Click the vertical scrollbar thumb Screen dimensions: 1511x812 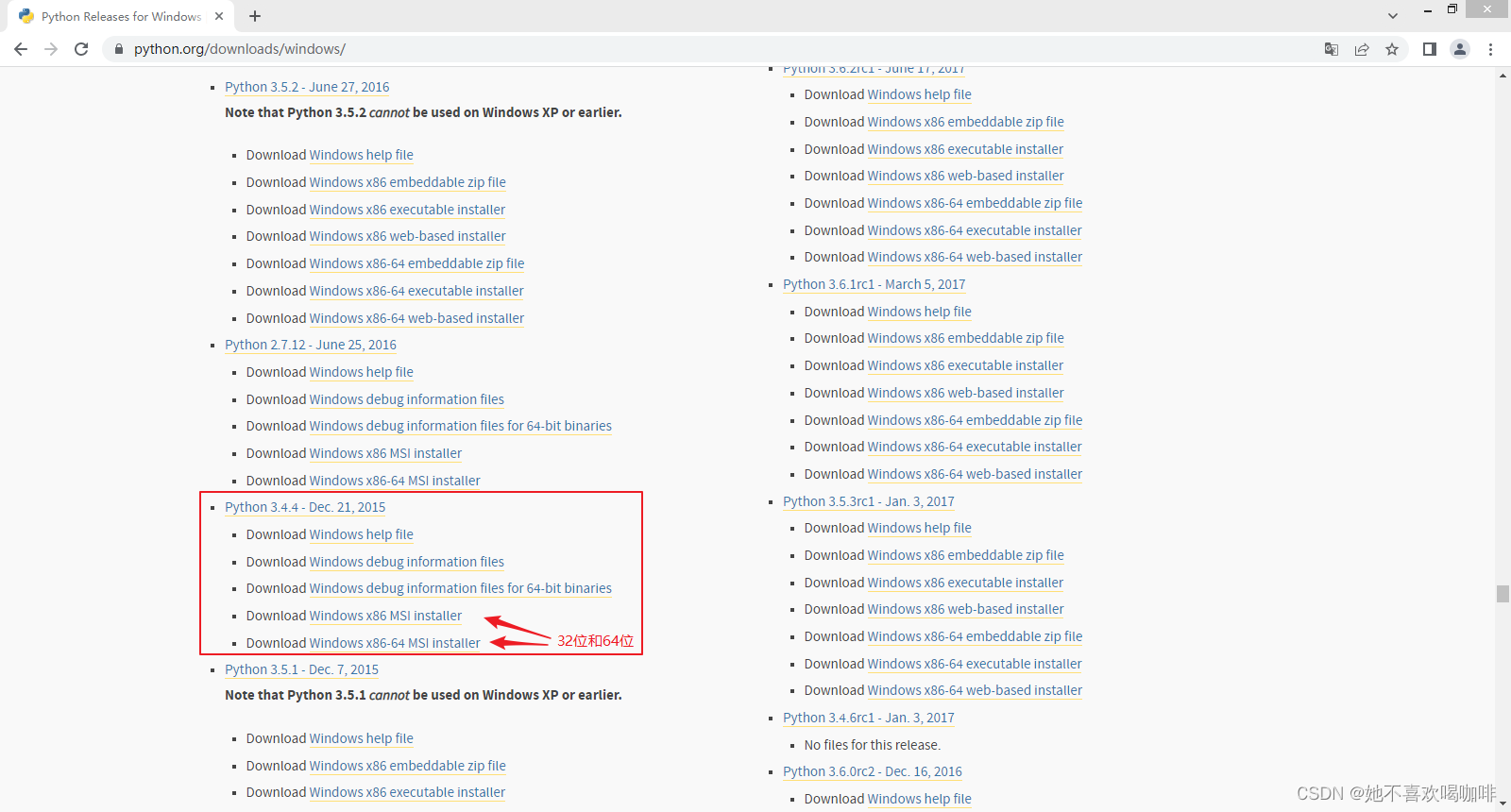pyautogui.click(x=1503, y=593)
